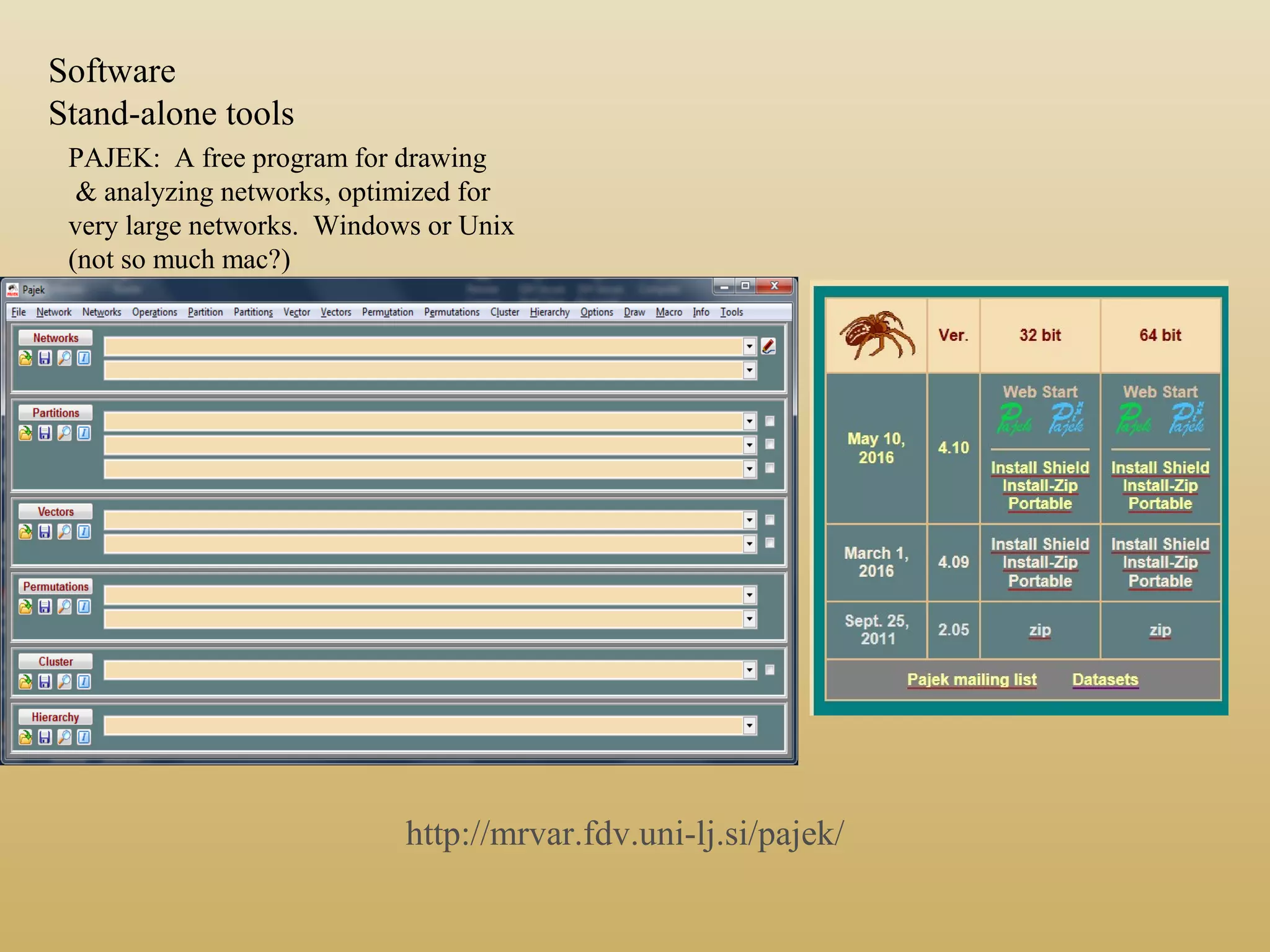View permutation with magnifier icon
The height and width of the screenshot is (952, 1270).
(64, 606)
